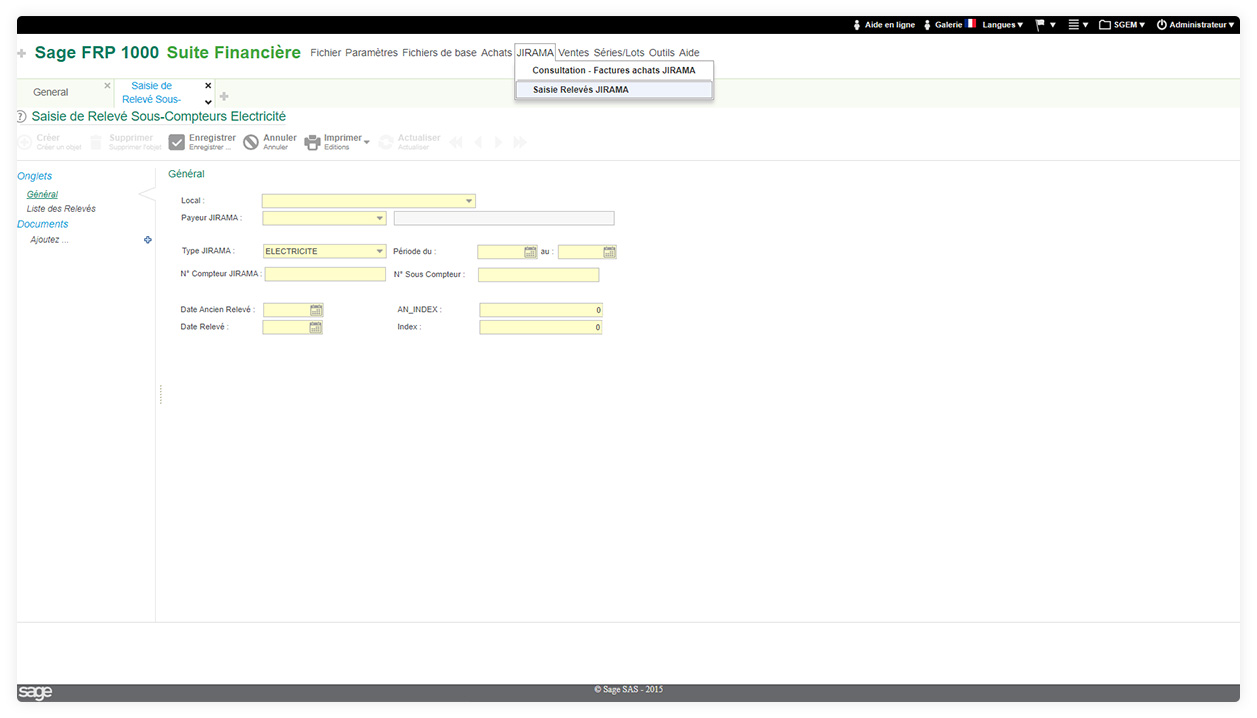Open calendar for Date Ancien Relevé
1257x718 pixels.
[x=316, y=310]
